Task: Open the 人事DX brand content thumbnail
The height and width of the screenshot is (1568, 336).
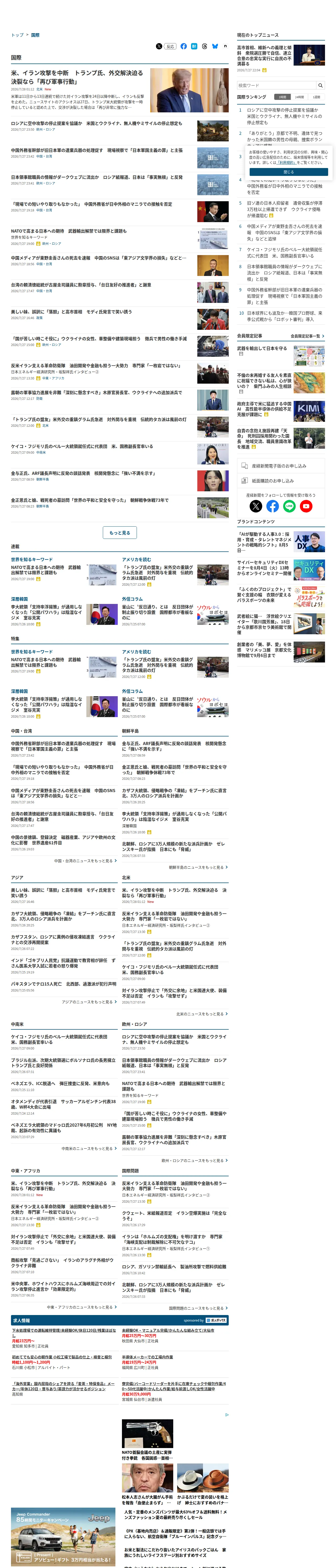Action: pos(309,541)
